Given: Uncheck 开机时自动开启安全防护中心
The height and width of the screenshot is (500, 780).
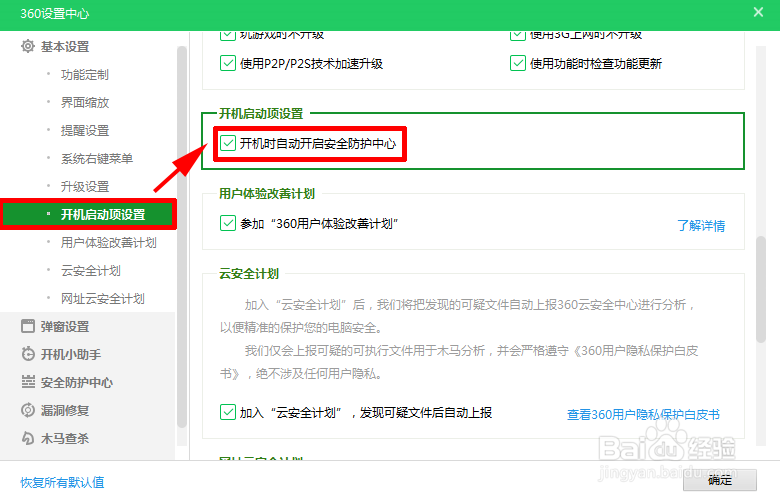Looking at the screenshot, I should click(x=227, y=143).
